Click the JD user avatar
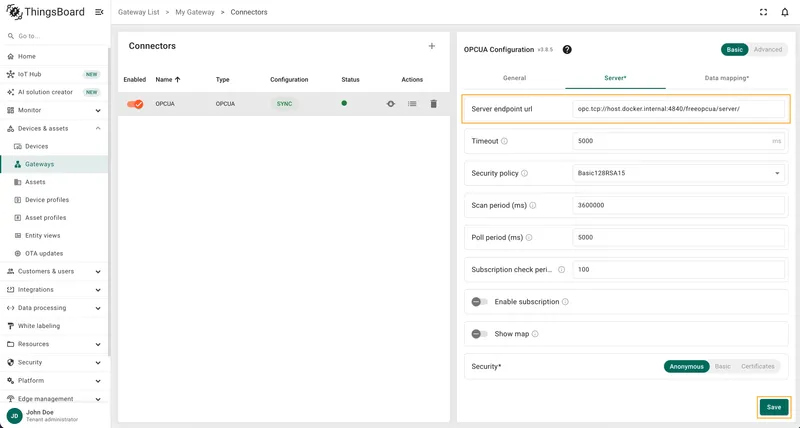 click(14, 416)
